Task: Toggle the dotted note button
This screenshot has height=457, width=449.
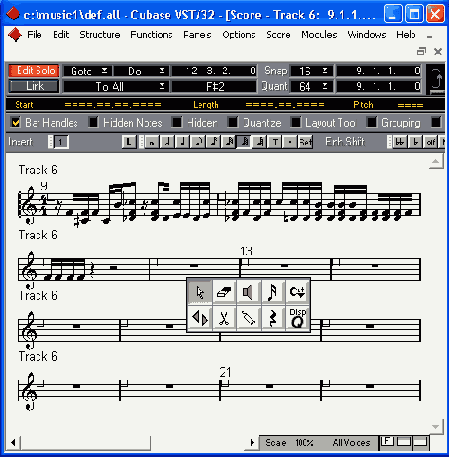Action: [290, 142]
